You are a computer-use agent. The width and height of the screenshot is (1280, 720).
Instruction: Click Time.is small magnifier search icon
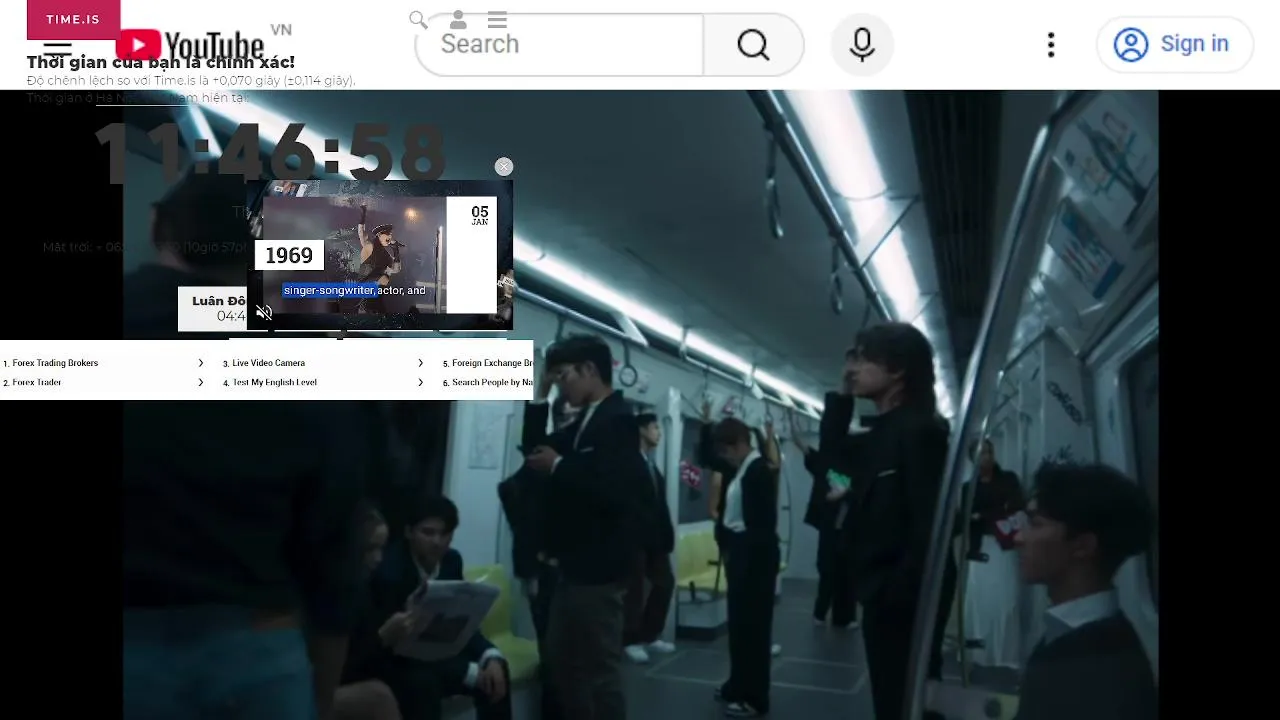pyautogui.click(x=418, y=20)
